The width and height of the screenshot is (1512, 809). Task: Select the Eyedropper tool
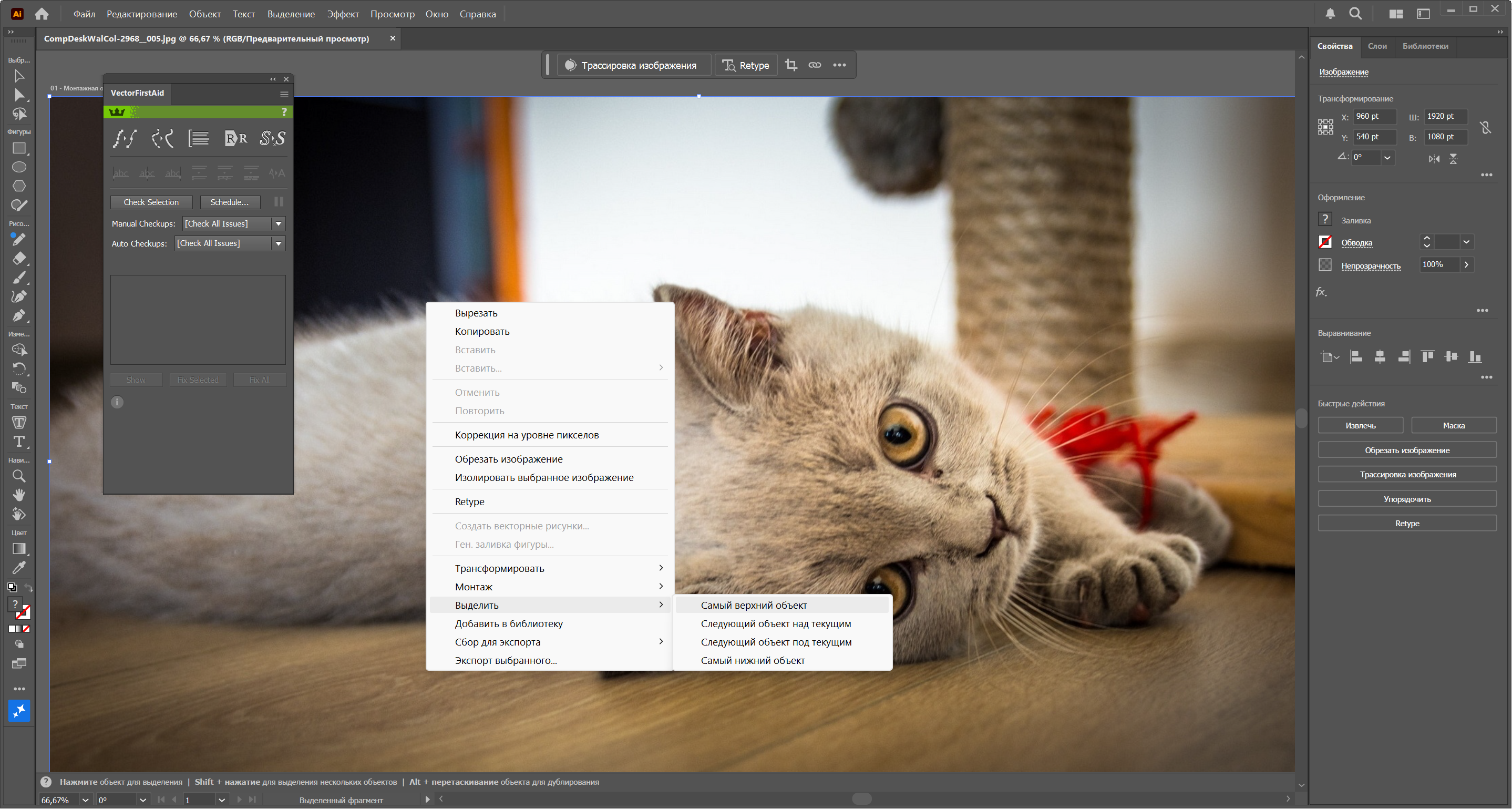pos(19,568)
